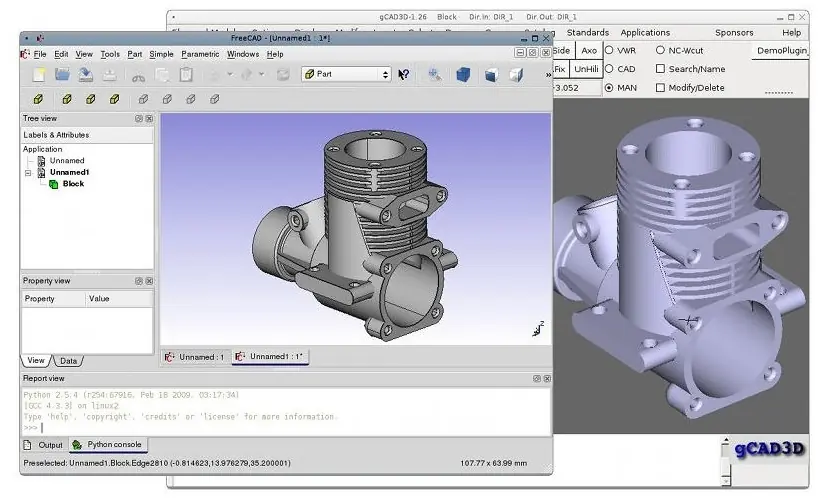Click the Copy icon in FreeCAD toolbar
This screenshot has height=500, width=830.
pos(162,75)
